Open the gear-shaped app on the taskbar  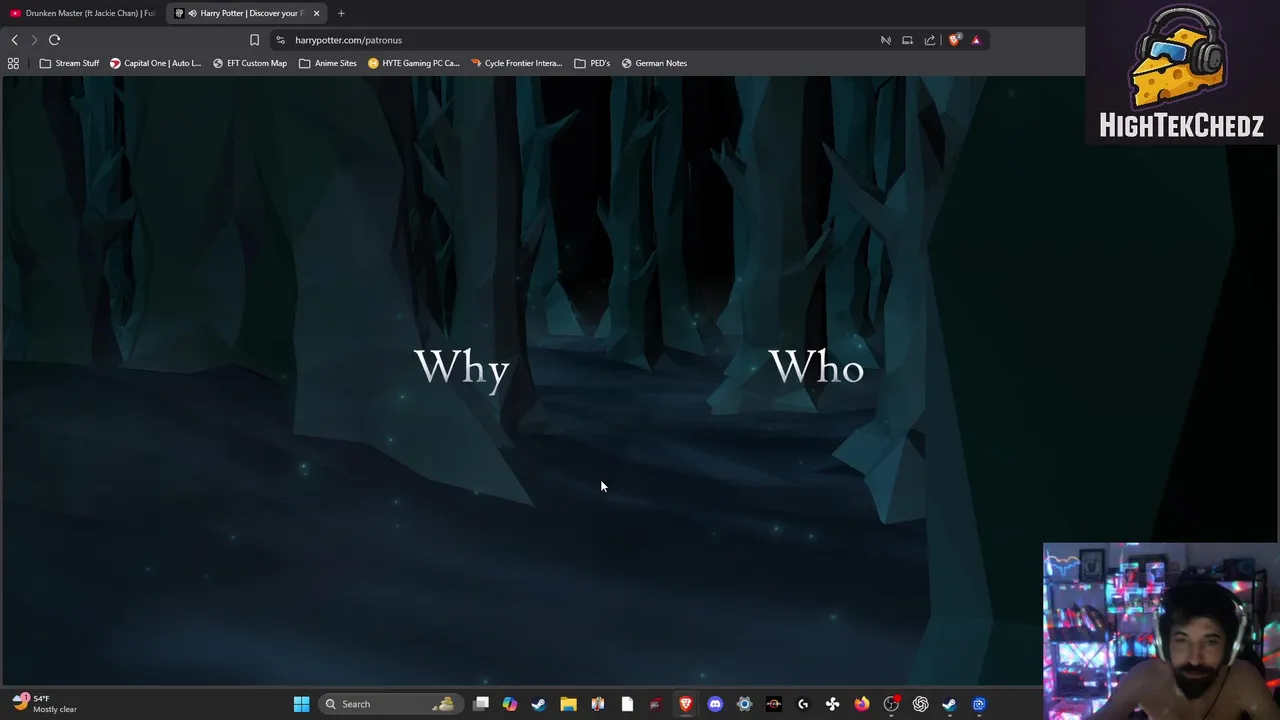[x=744, y=704]
